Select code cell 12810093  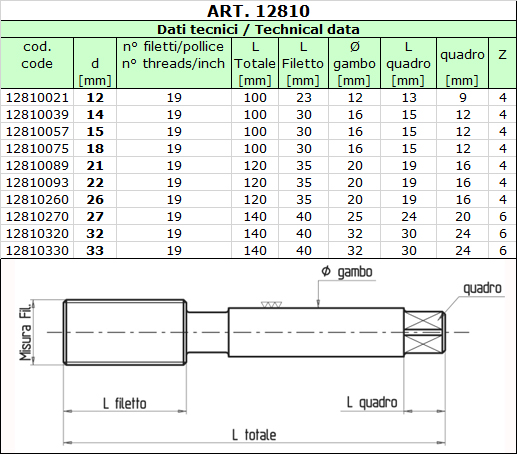coord(37,183)
